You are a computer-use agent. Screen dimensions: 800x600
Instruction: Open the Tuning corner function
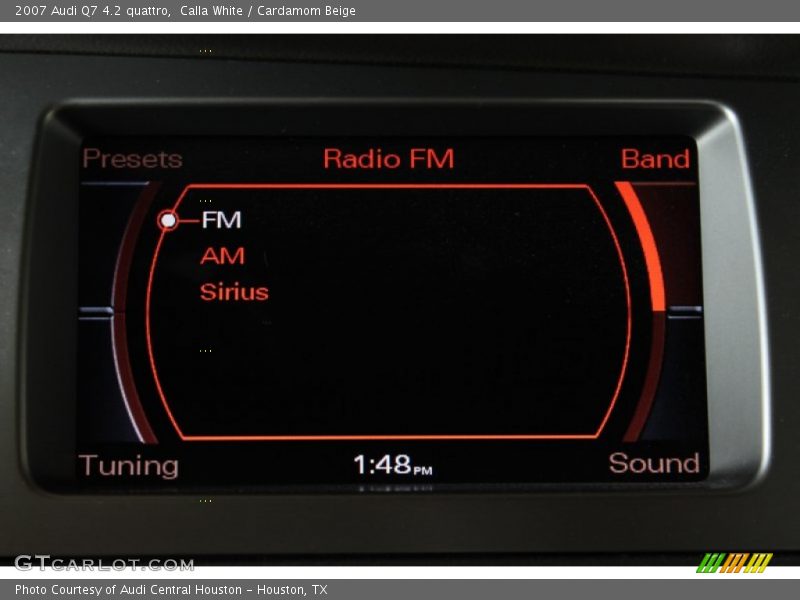[x=129, y=465]
